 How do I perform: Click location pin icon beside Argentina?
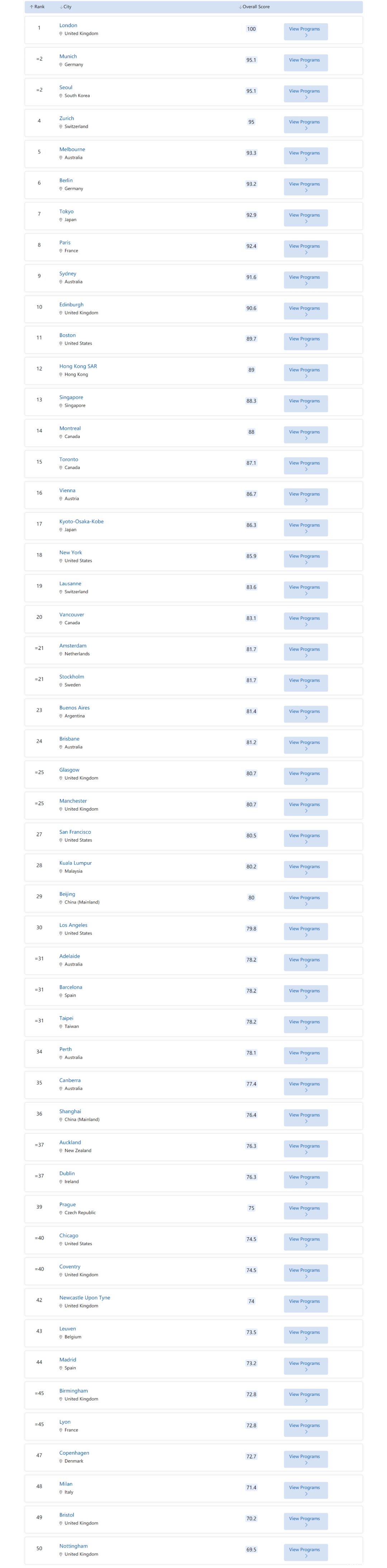61,716
